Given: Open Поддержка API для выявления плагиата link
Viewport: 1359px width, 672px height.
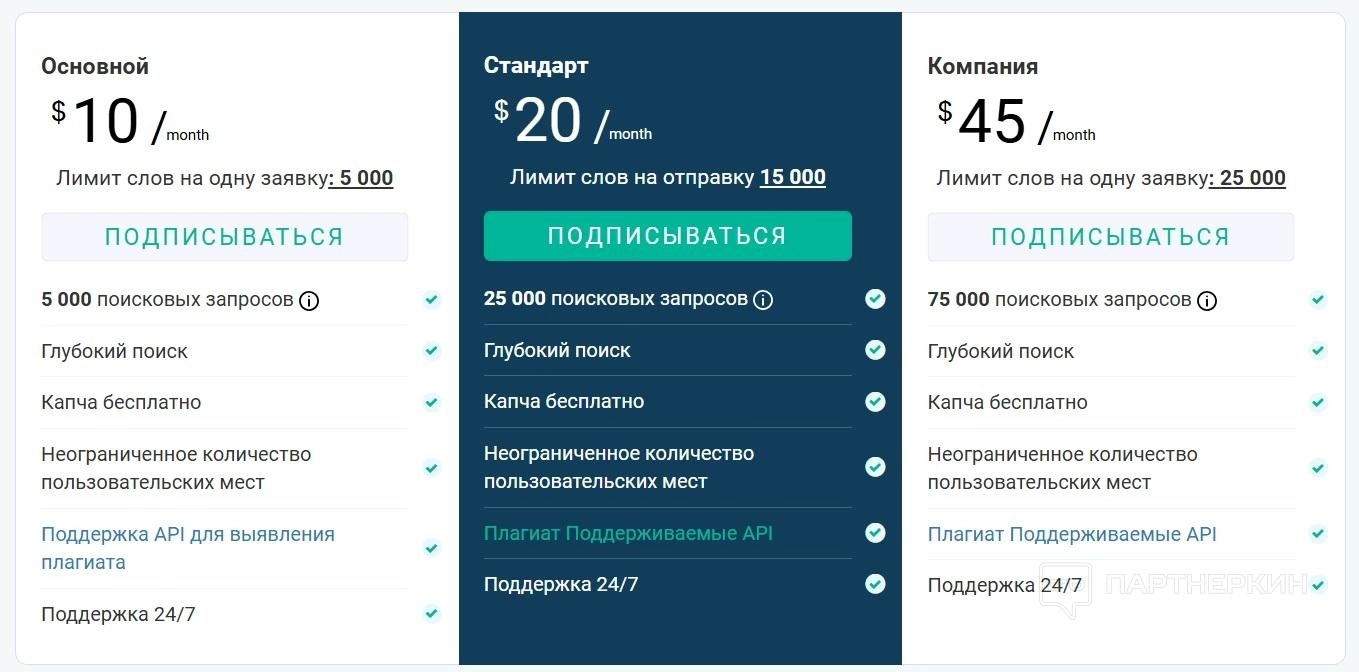Looking at the screenshot, I should pos(188,548).
